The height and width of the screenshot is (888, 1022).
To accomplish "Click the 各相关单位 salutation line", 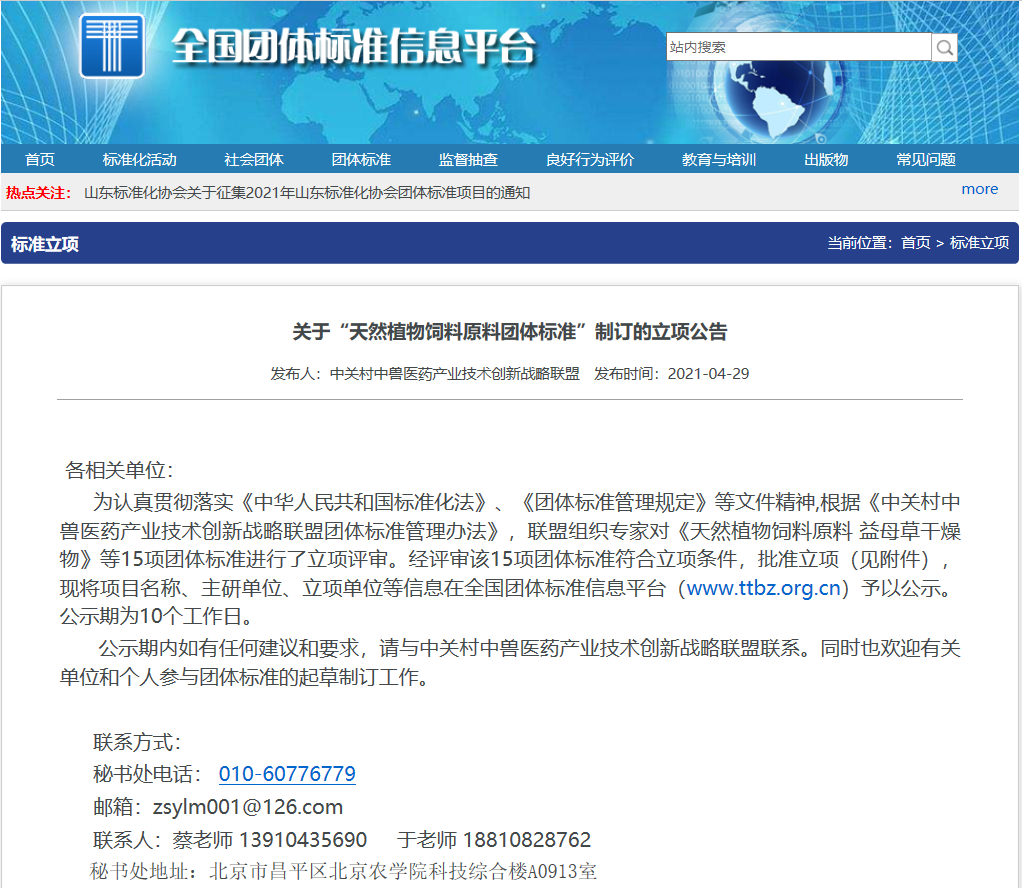I will click(x=119, y=470).
